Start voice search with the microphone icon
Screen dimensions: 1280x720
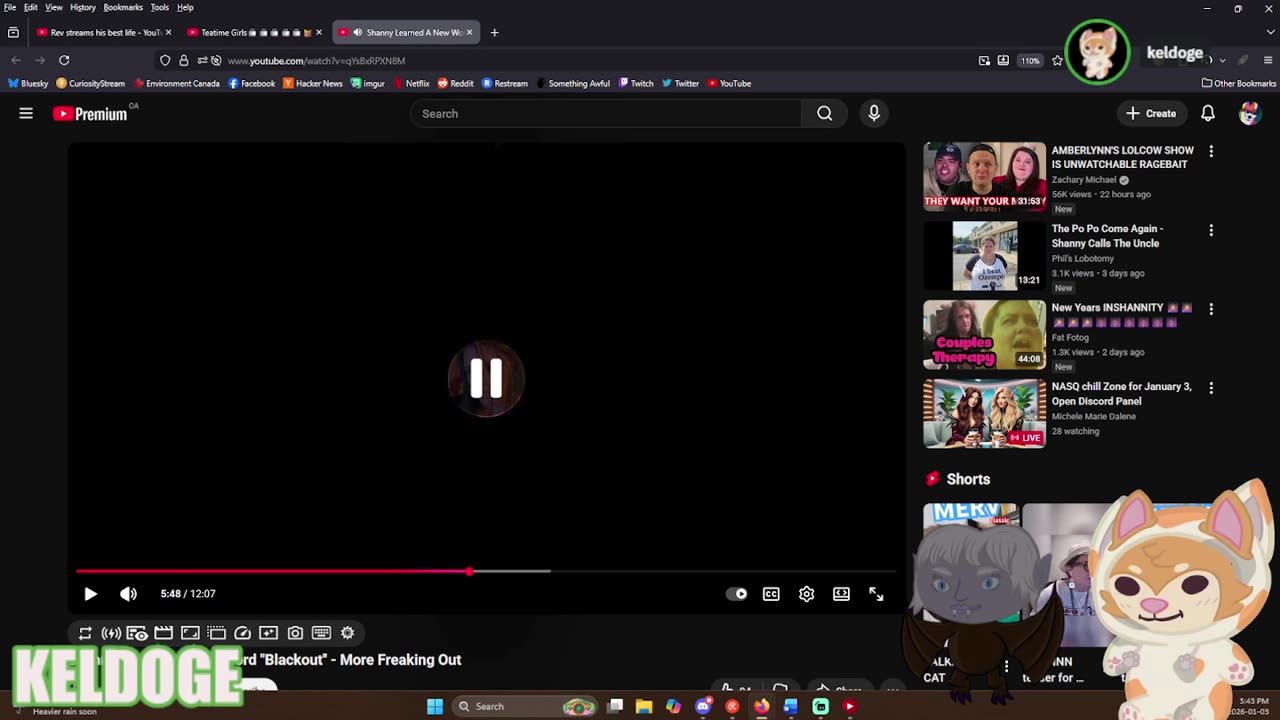(x=874, y=114)
